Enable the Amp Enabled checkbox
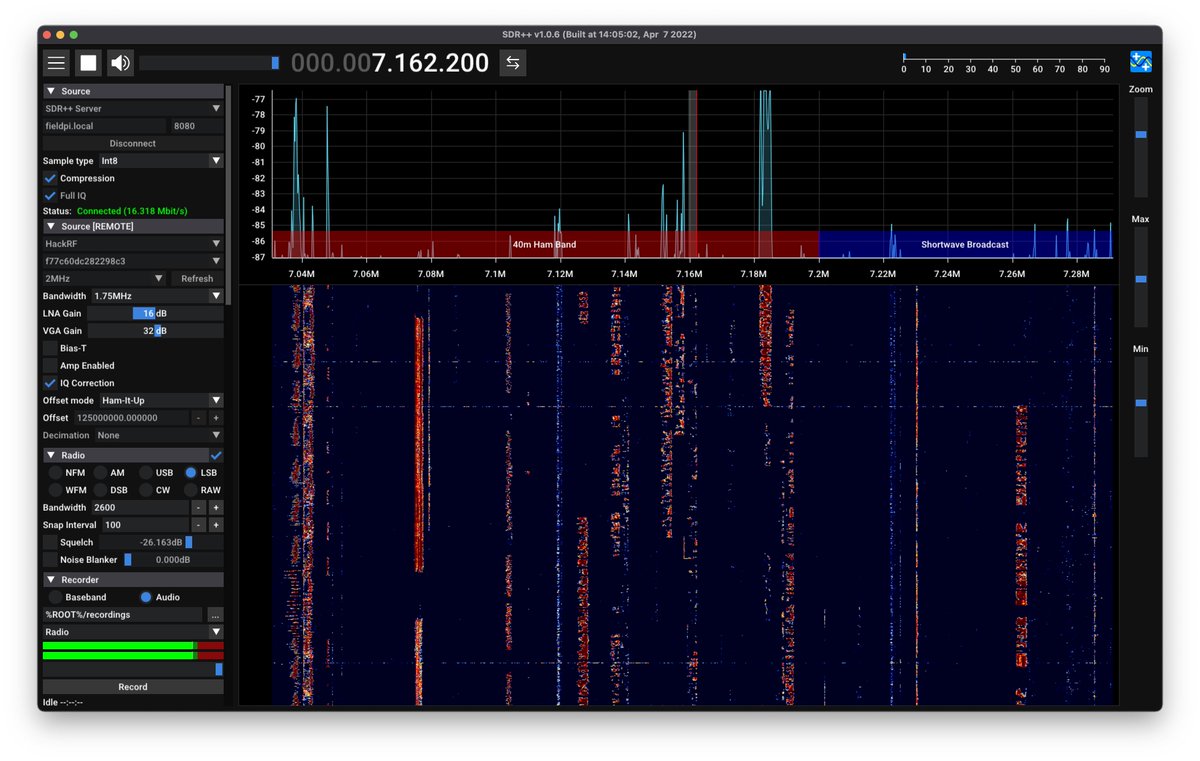This screenshot has height=761, width=1200. [x=50, y=365]
